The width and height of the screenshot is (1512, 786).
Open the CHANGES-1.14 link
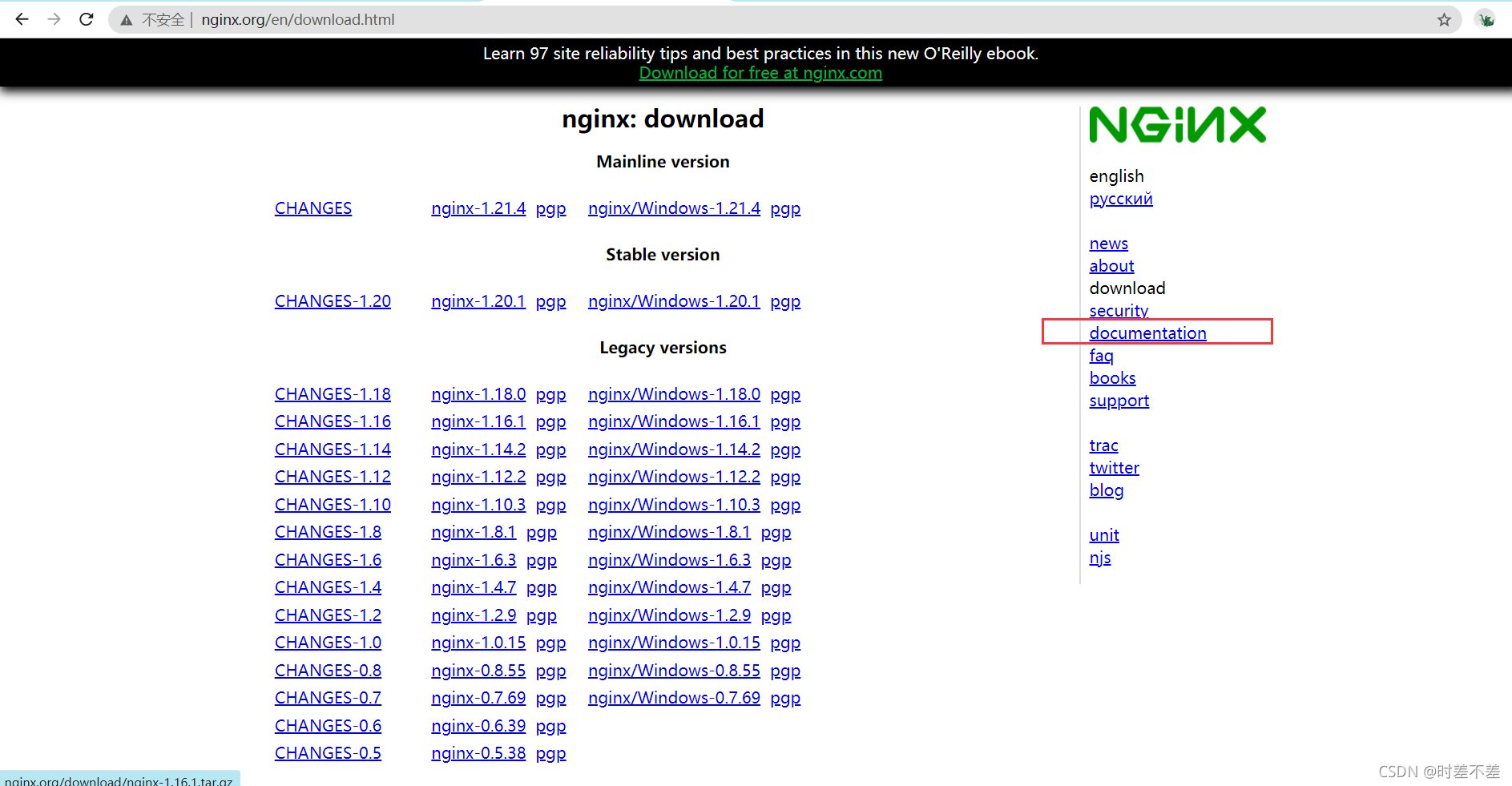coord(333,449)
